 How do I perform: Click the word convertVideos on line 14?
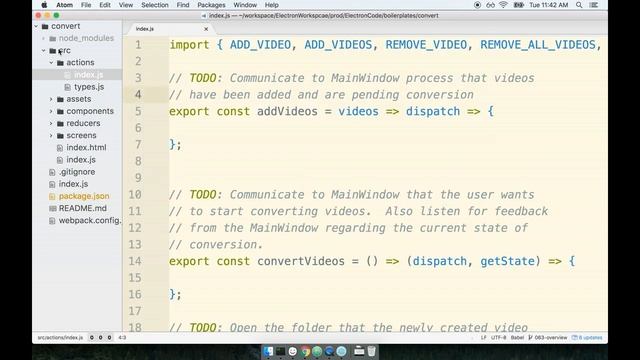pyautogui.click(x=300, y=261)
